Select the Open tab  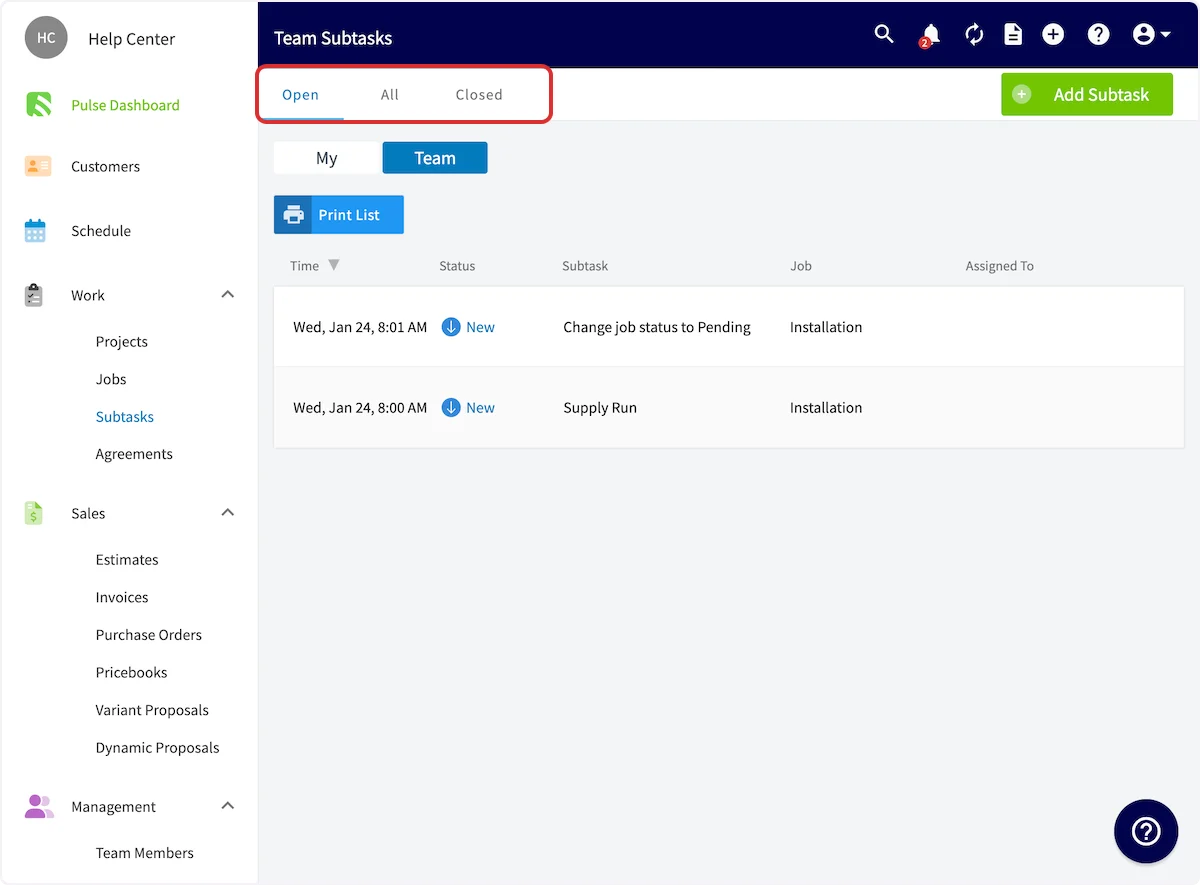click(300, 95)
